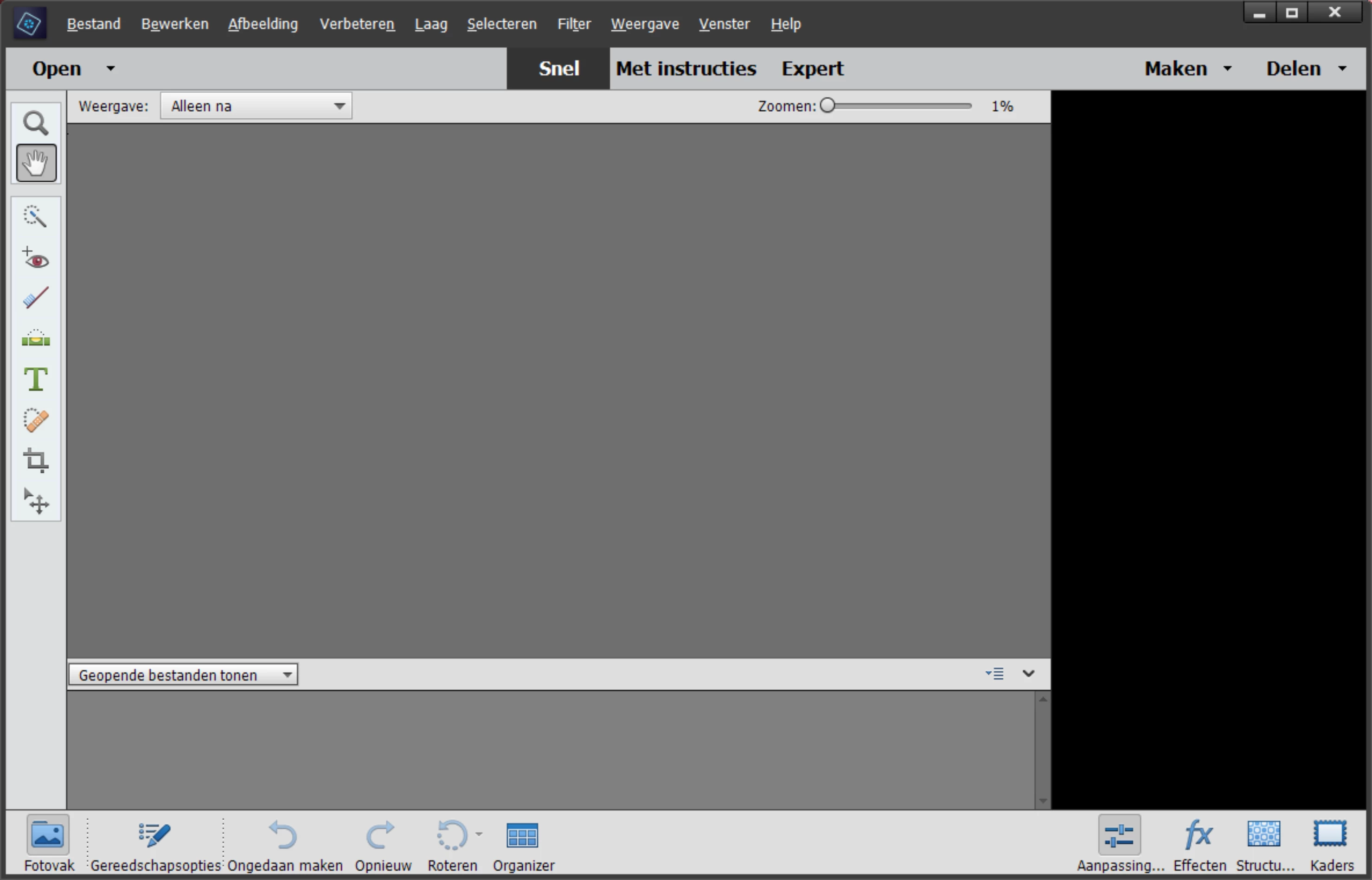Select the Spot Healing Brush tool
This screenshot has height=880, width=1372.
point(35,421)
